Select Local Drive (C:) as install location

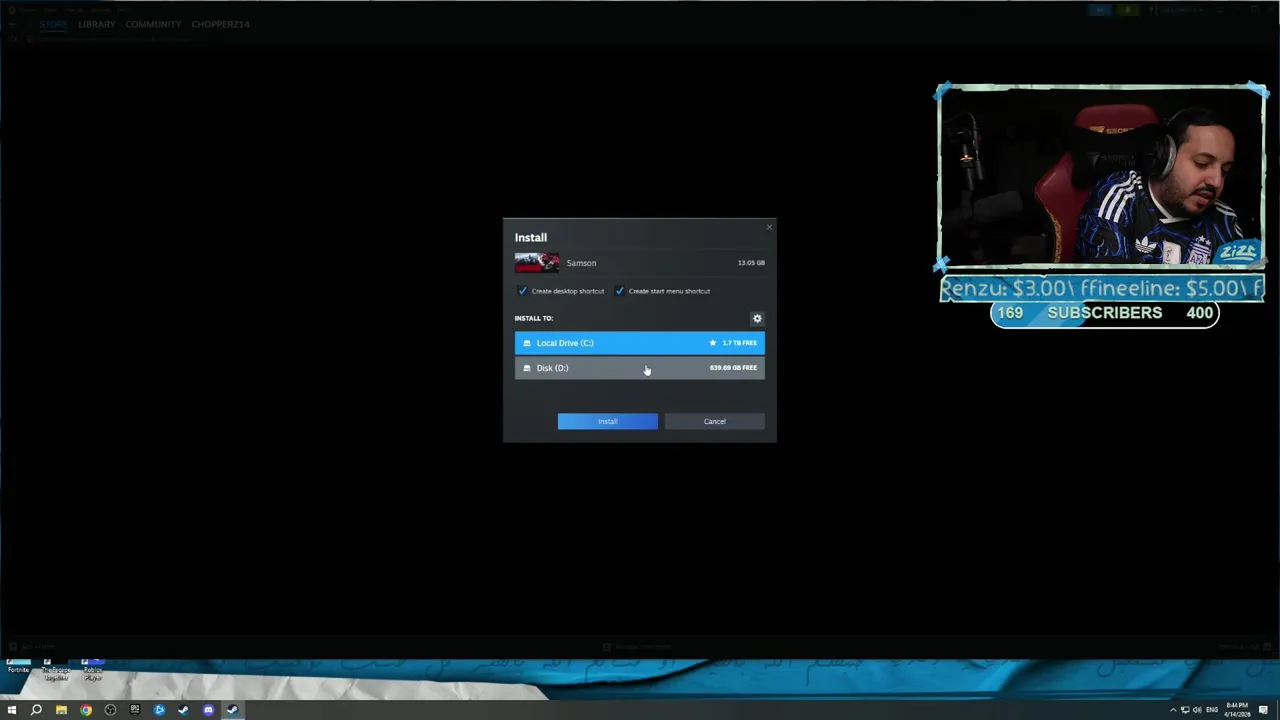click(639, 343)
